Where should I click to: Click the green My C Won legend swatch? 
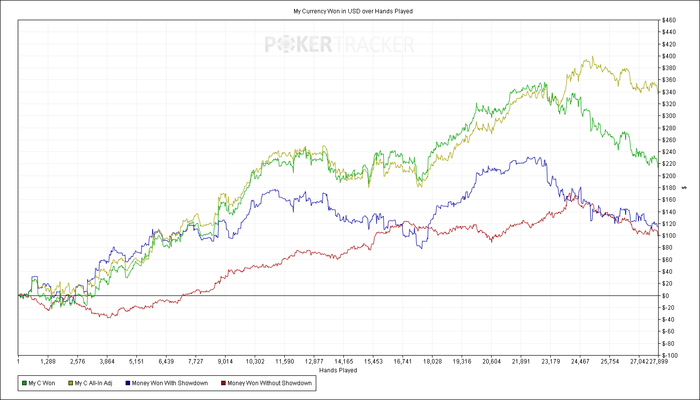tap(25, 383)
